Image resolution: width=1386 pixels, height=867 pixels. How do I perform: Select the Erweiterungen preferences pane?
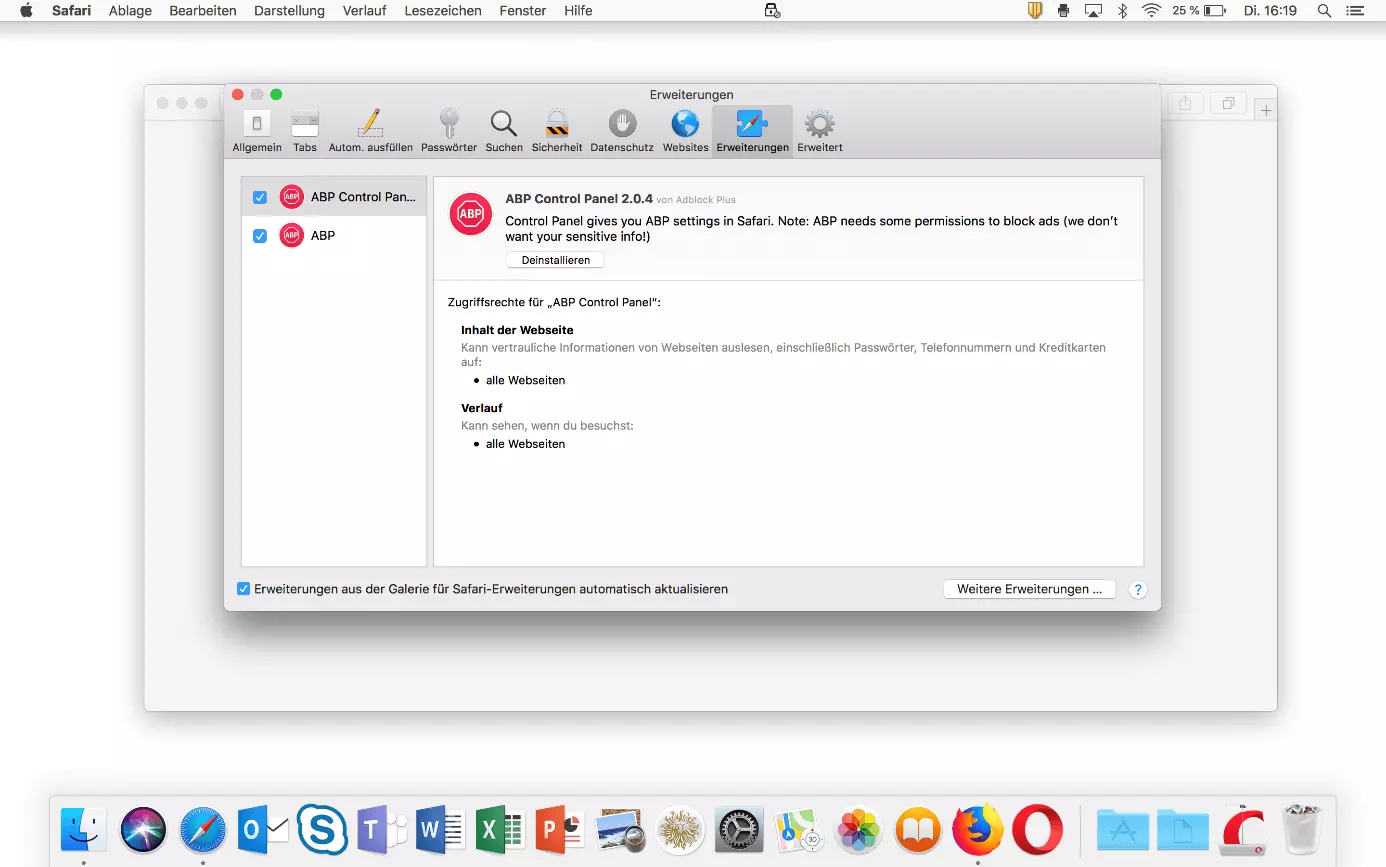point(752,131)
